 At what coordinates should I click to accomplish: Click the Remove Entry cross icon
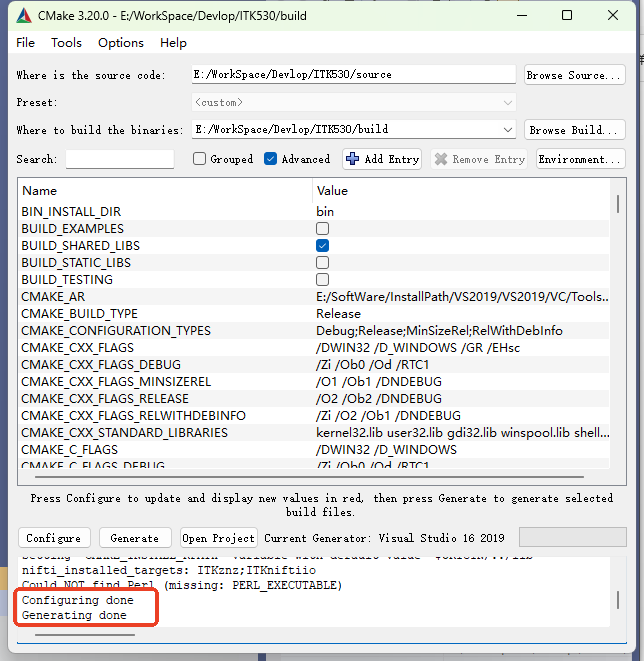coord(441,159)
